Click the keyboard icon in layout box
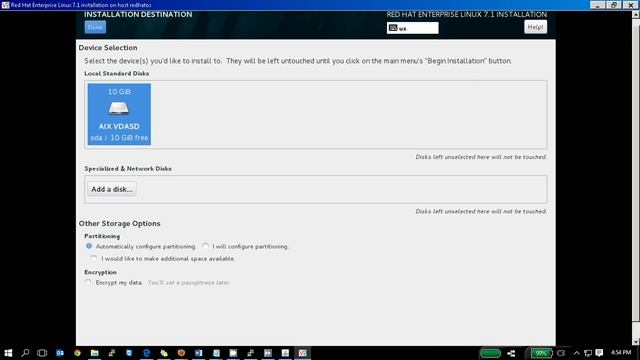 click(393, 28)
